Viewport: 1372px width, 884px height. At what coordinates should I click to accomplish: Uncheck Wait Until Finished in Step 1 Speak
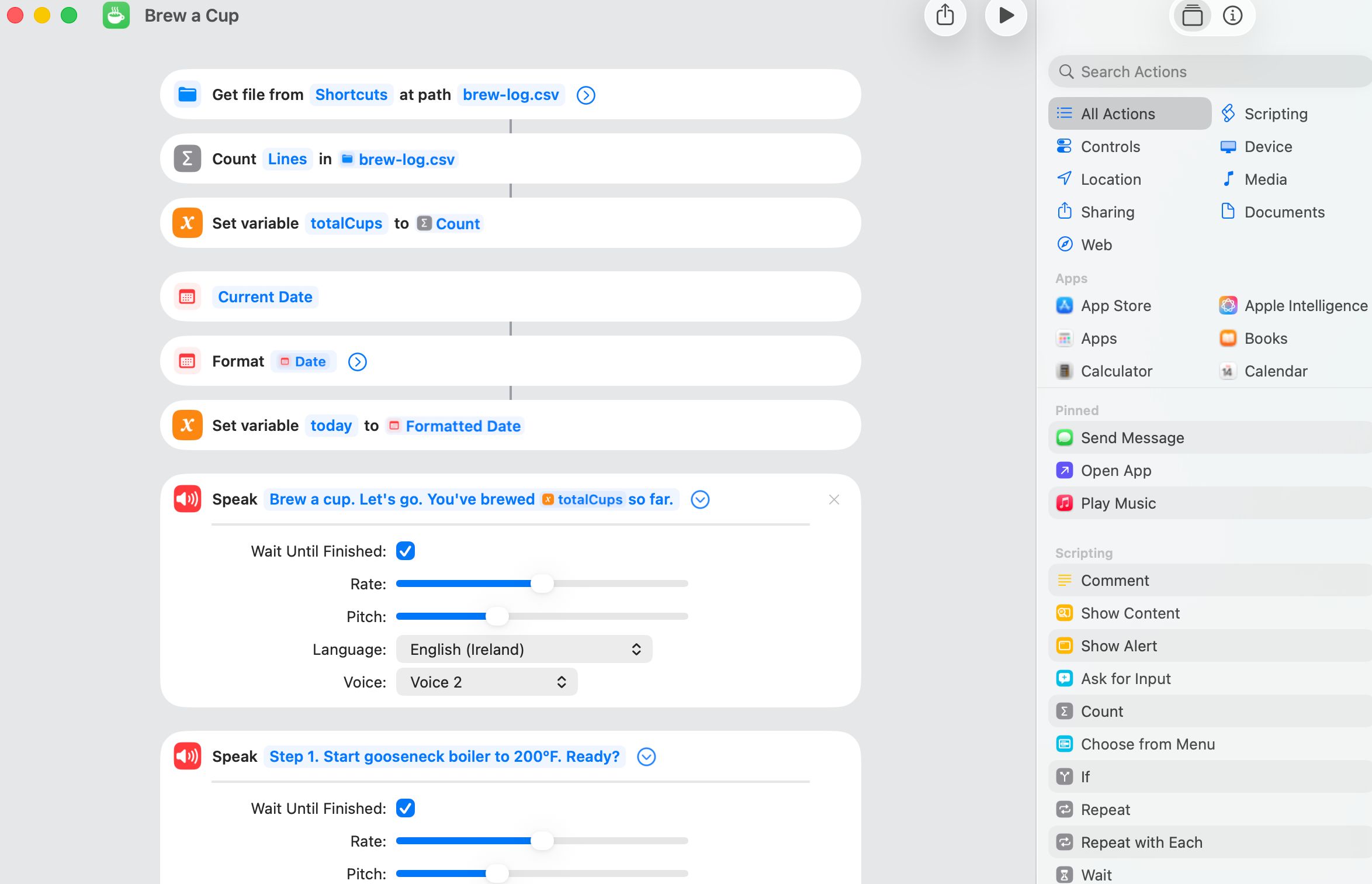coord(406,809)
